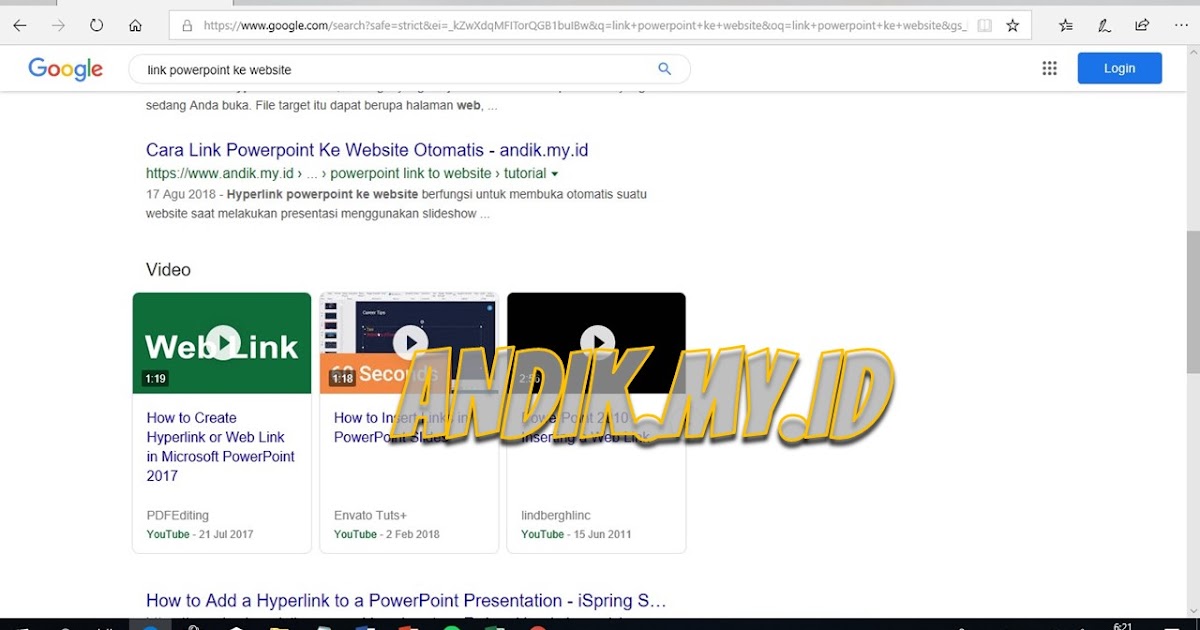Open the Favorites hub icon
This screenshot has width=1200, height=630.
pos(1065,25)
